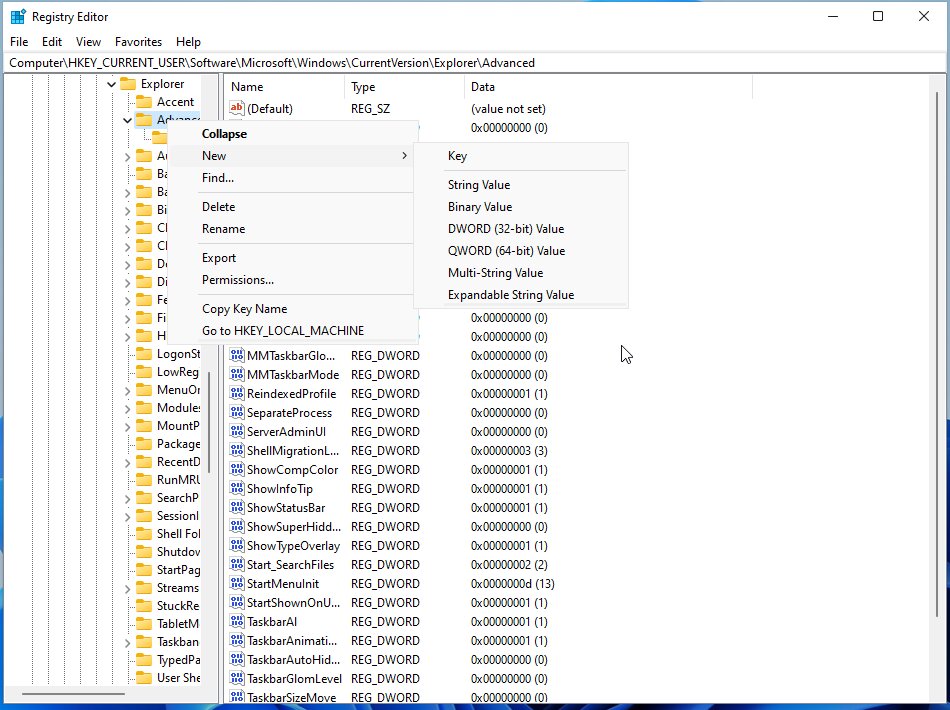
Task: Collapse the Explorer tree node
Action: (111, 84)
